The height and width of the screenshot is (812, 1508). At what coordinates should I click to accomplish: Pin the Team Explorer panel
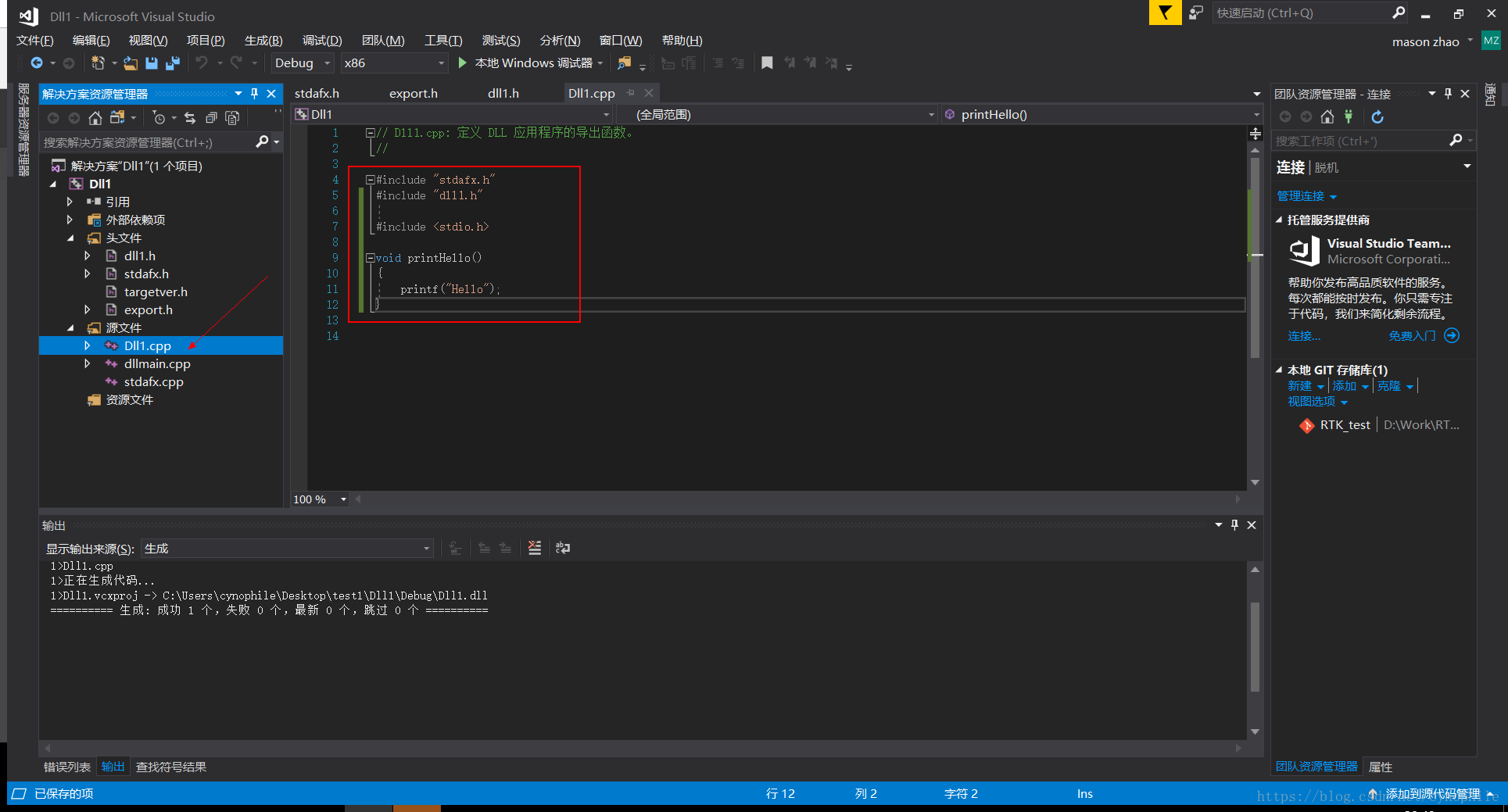[1448, 94]
